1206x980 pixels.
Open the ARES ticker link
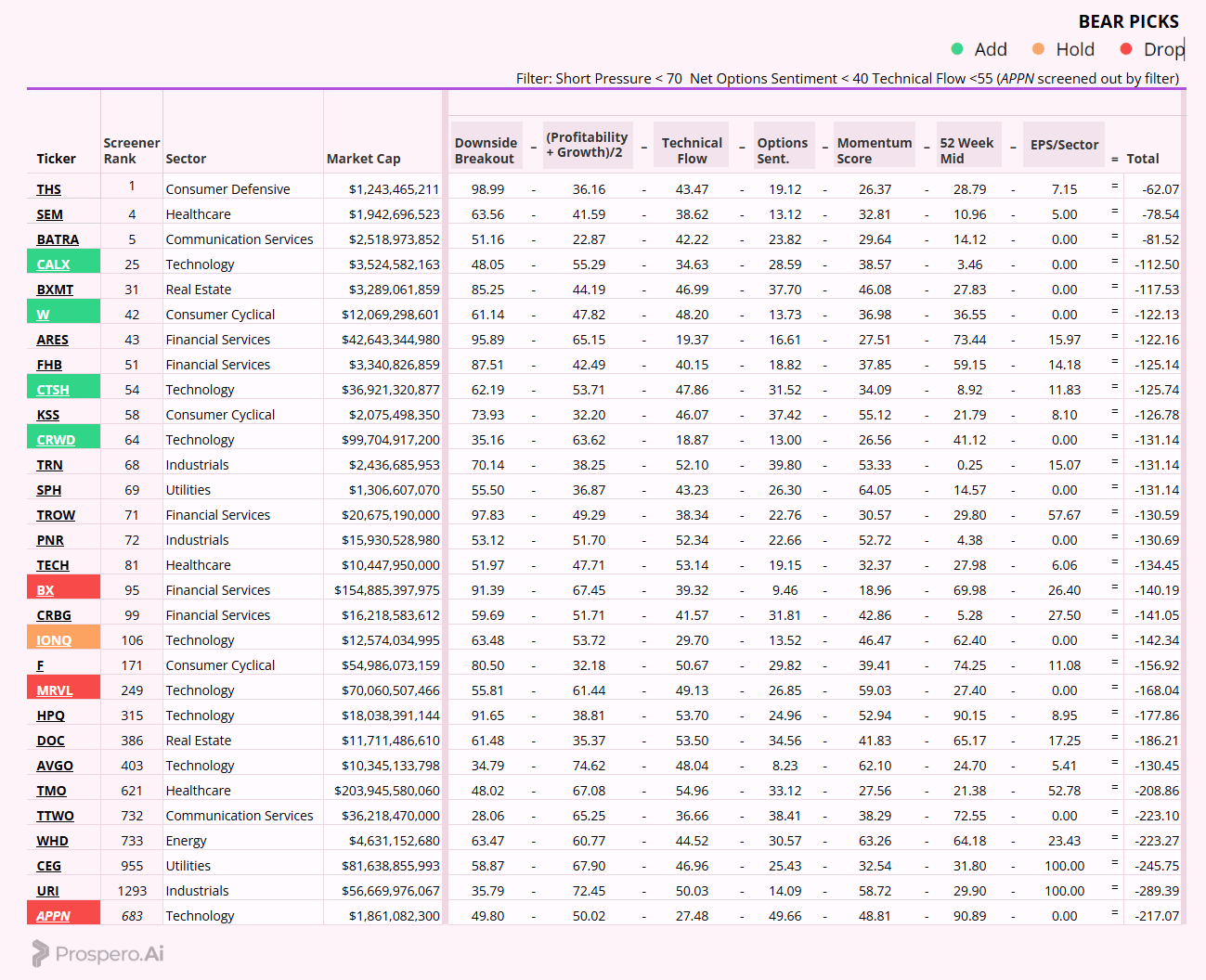click(x=53, y=340)
